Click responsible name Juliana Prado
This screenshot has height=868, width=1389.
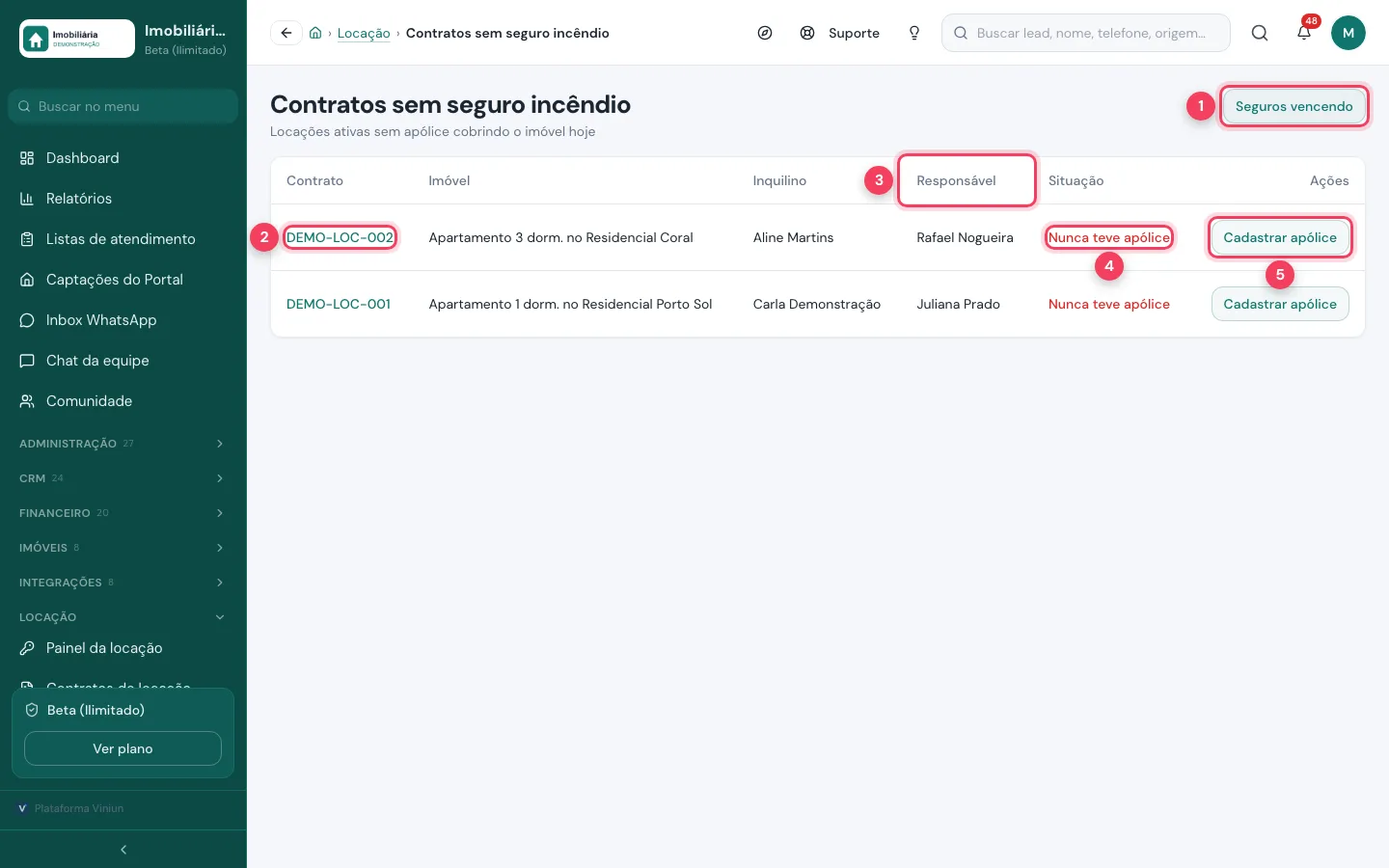pyautogui.click(x=958, y=304)
